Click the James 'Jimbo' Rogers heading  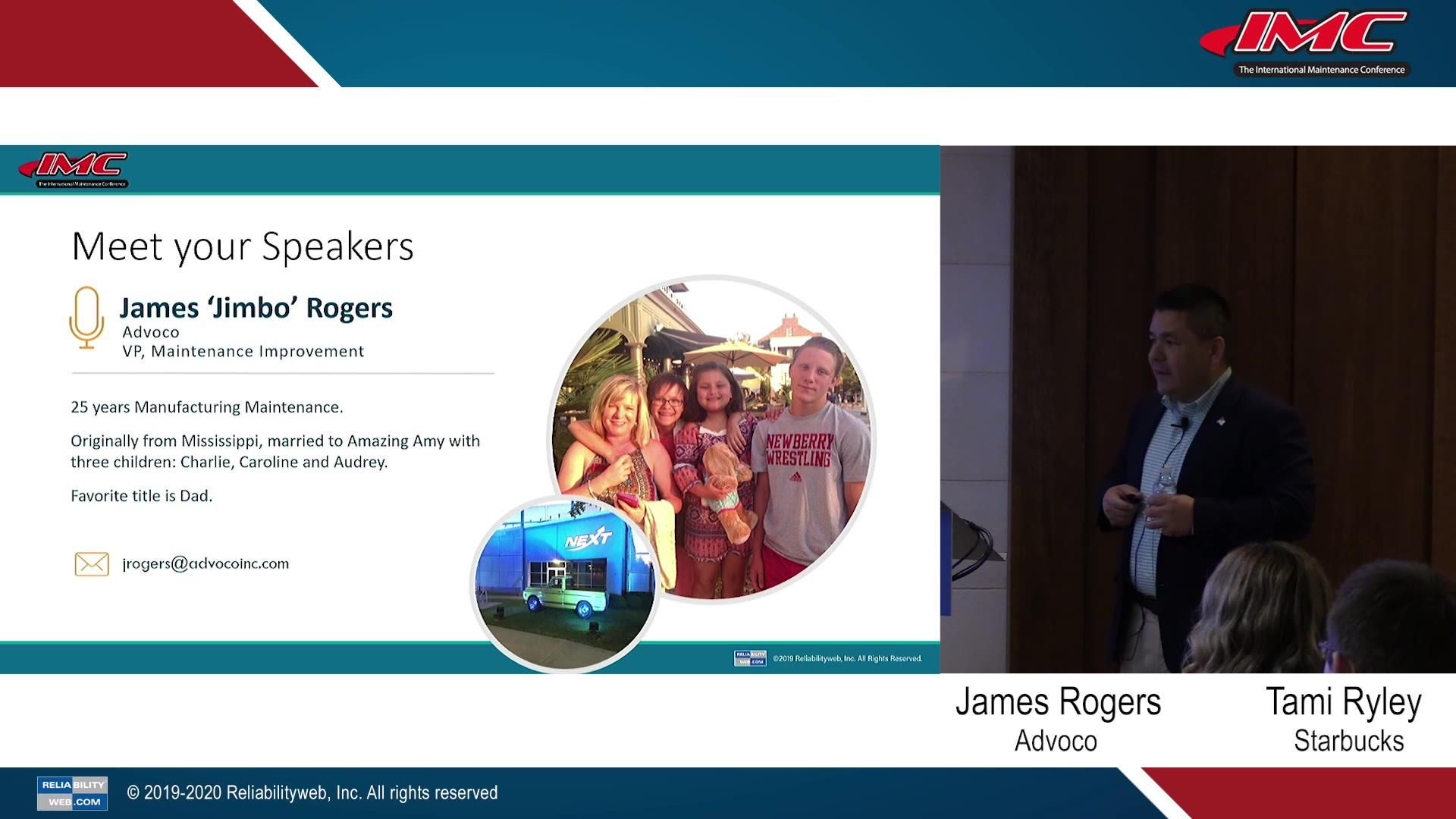pos(256,308)
